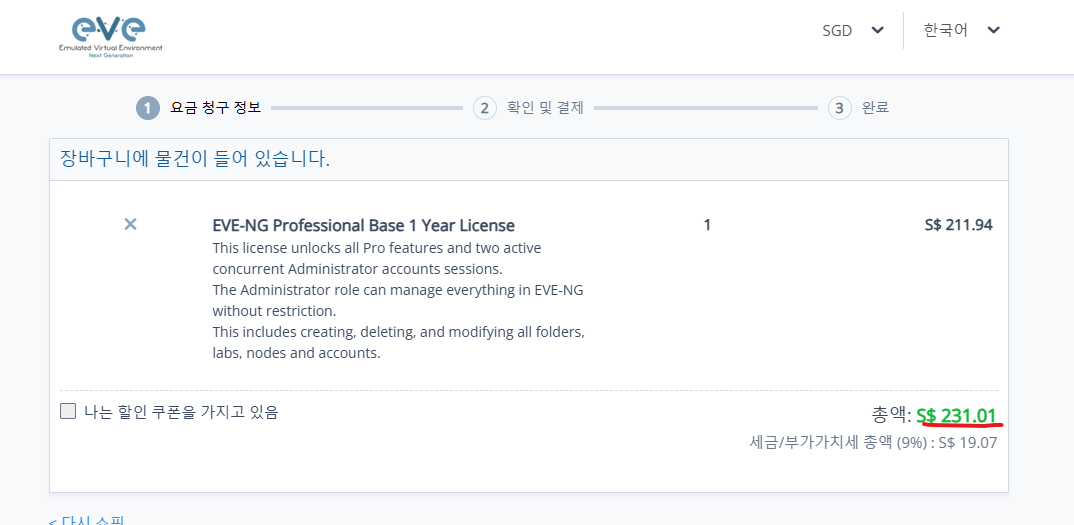Click the line 'This license unlocks all Pro features'
Image resolution: width=1074 pixels, height=525 pixels.
377,247
